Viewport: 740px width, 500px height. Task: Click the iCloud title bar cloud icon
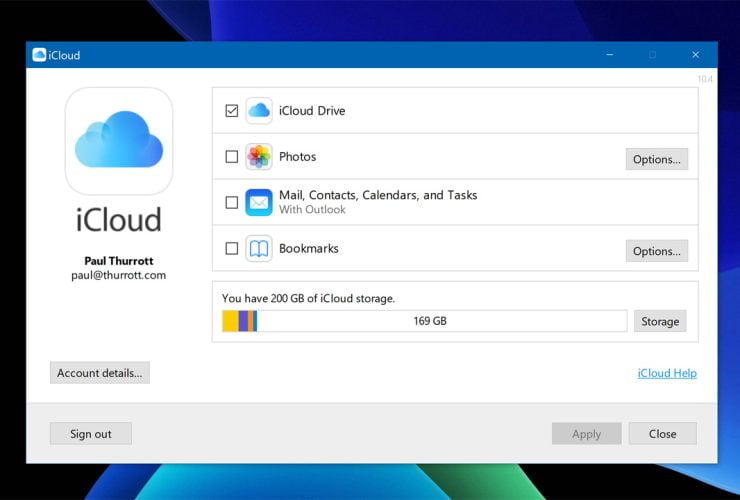click(39, 55)
